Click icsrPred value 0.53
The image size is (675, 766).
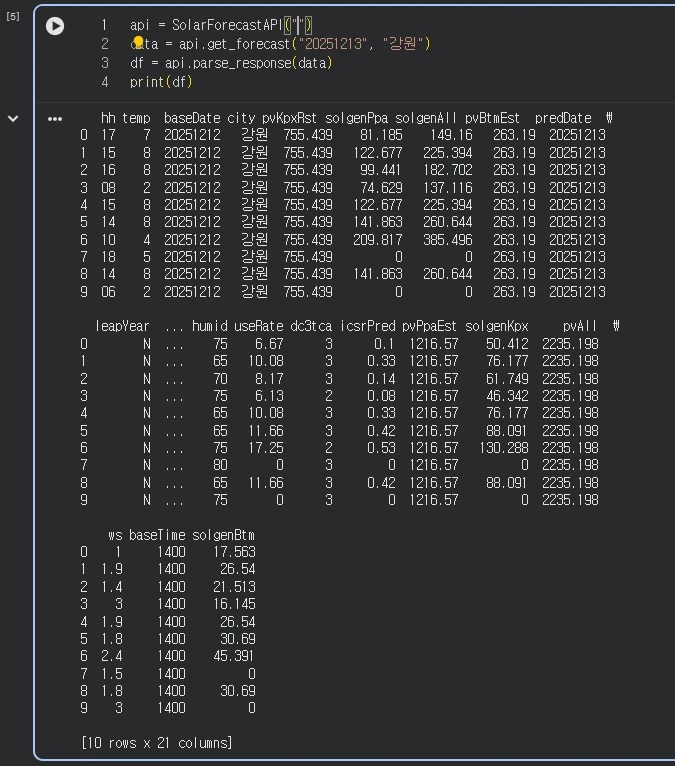click(381, 448)
